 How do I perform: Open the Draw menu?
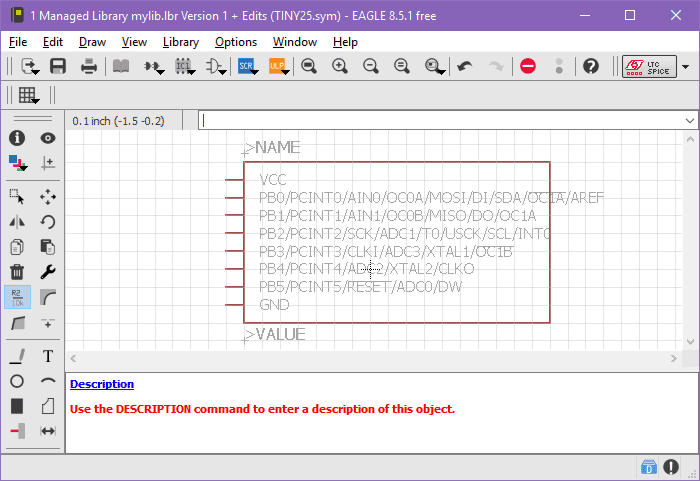92,42
